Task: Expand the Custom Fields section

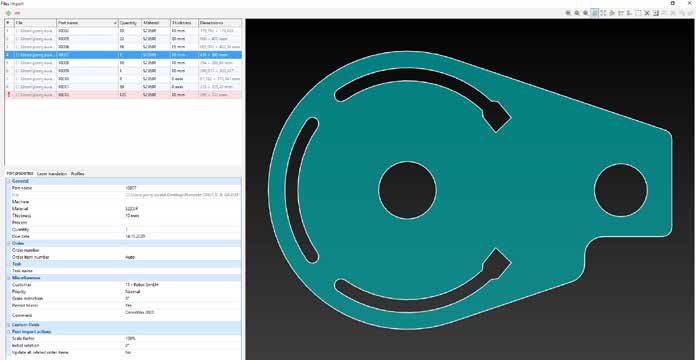Action: click(x=9, y=325)
